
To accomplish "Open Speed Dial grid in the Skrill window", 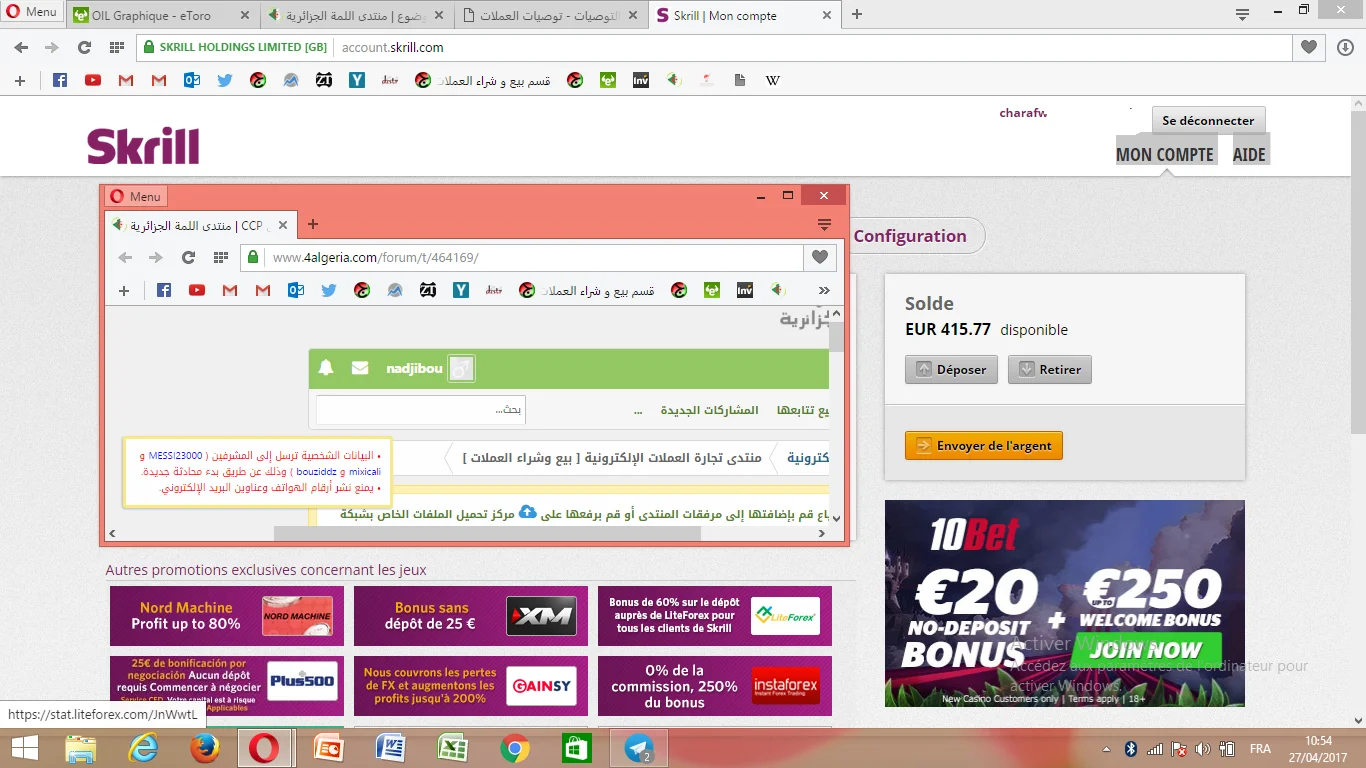I will [x=117, y=47].
